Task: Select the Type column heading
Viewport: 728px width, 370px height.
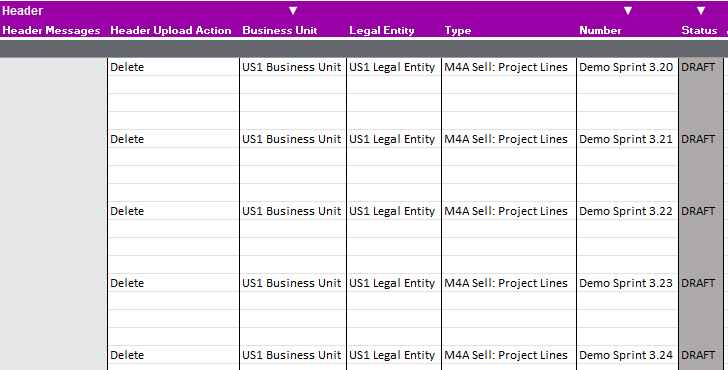Action: (458, 31)
